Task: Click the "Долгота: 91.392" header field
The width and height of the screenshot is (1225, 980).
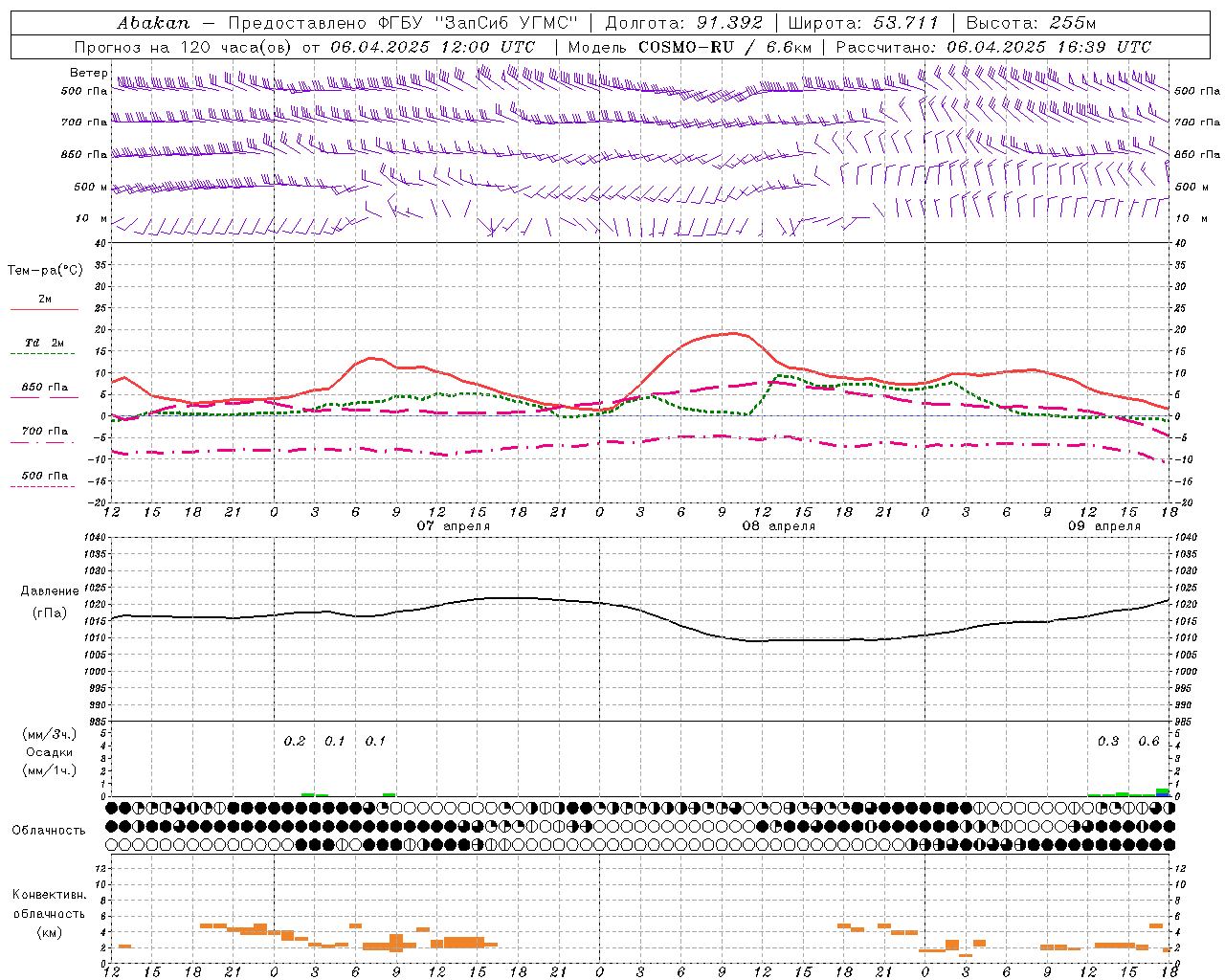Action: click(x=684, y=22)
